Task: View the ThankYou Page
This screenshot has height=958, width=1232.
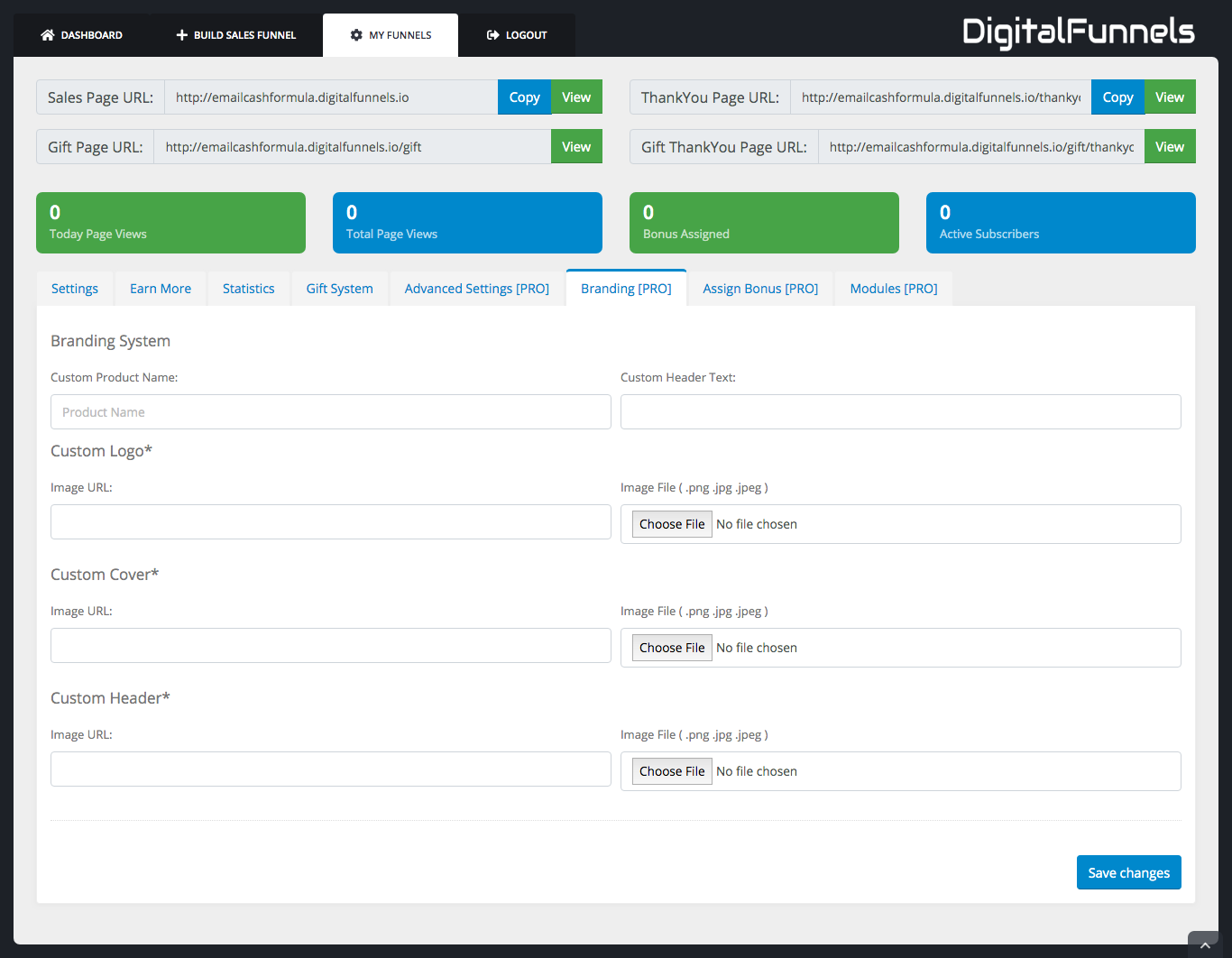Action: (1170, 97)
